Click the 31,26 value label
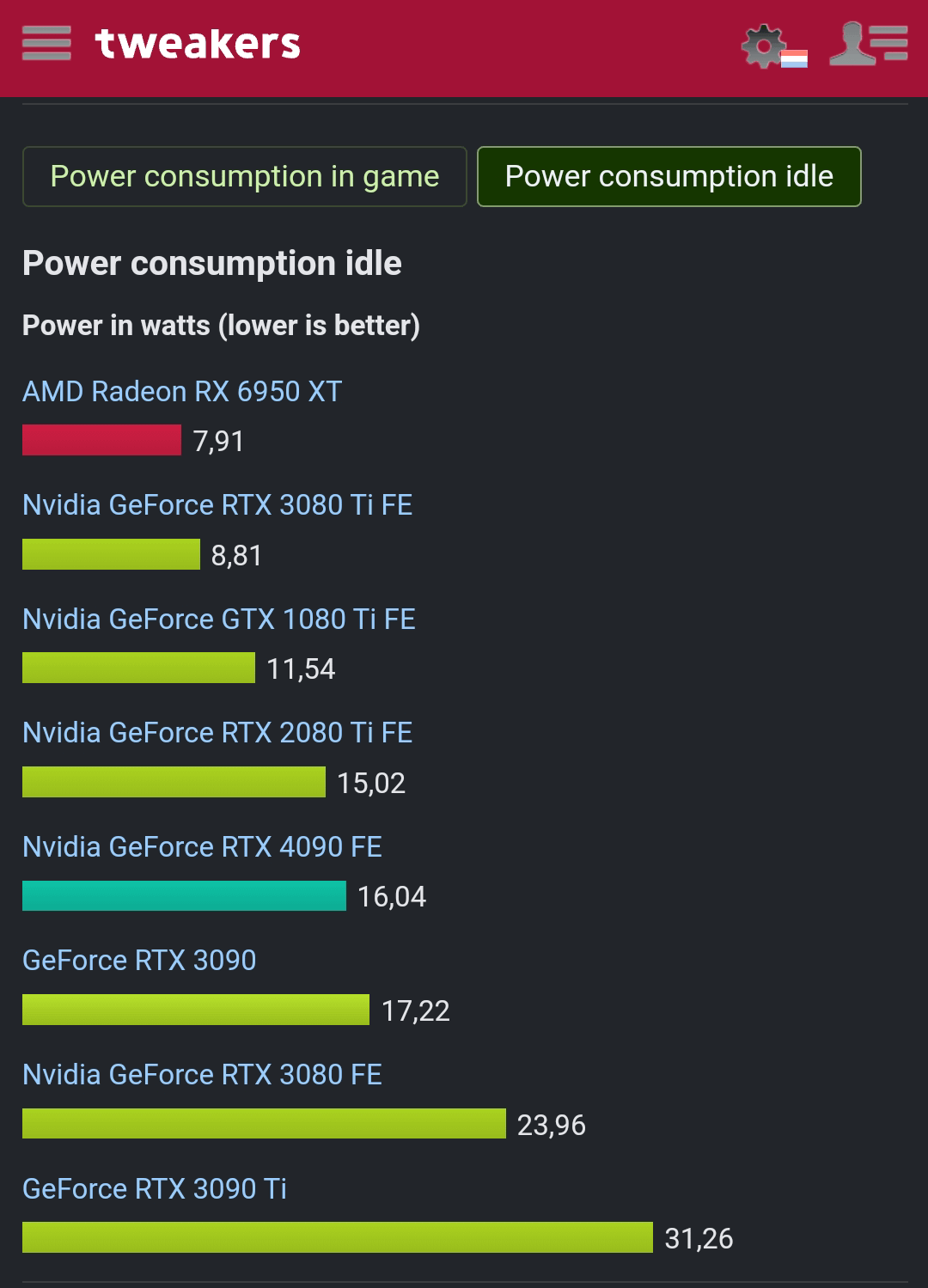 click(x=699, y=1238)
